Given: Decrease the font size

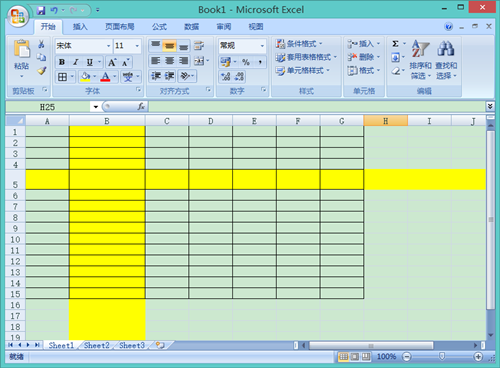Looking at the screenshot, I should click(126, 62).
